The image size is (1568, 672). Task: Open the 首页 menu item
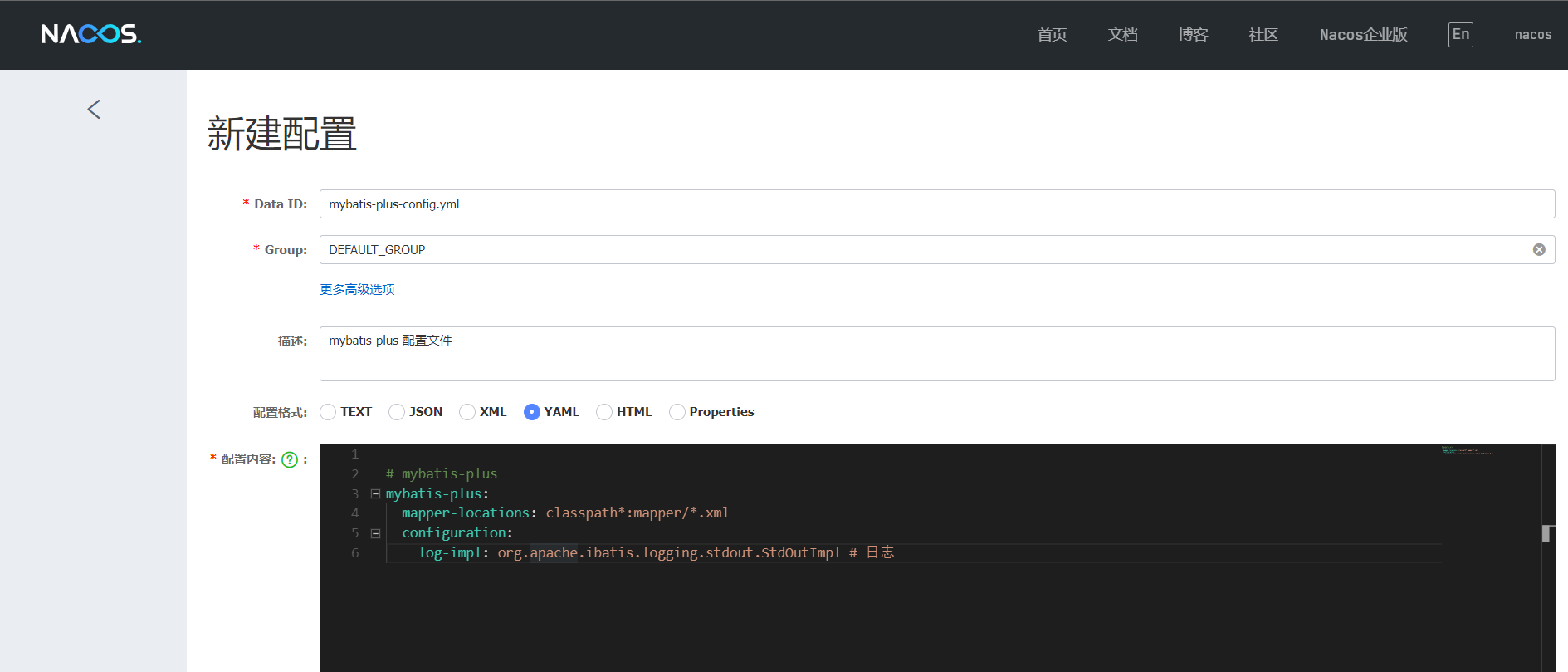tap(1052, 35)
